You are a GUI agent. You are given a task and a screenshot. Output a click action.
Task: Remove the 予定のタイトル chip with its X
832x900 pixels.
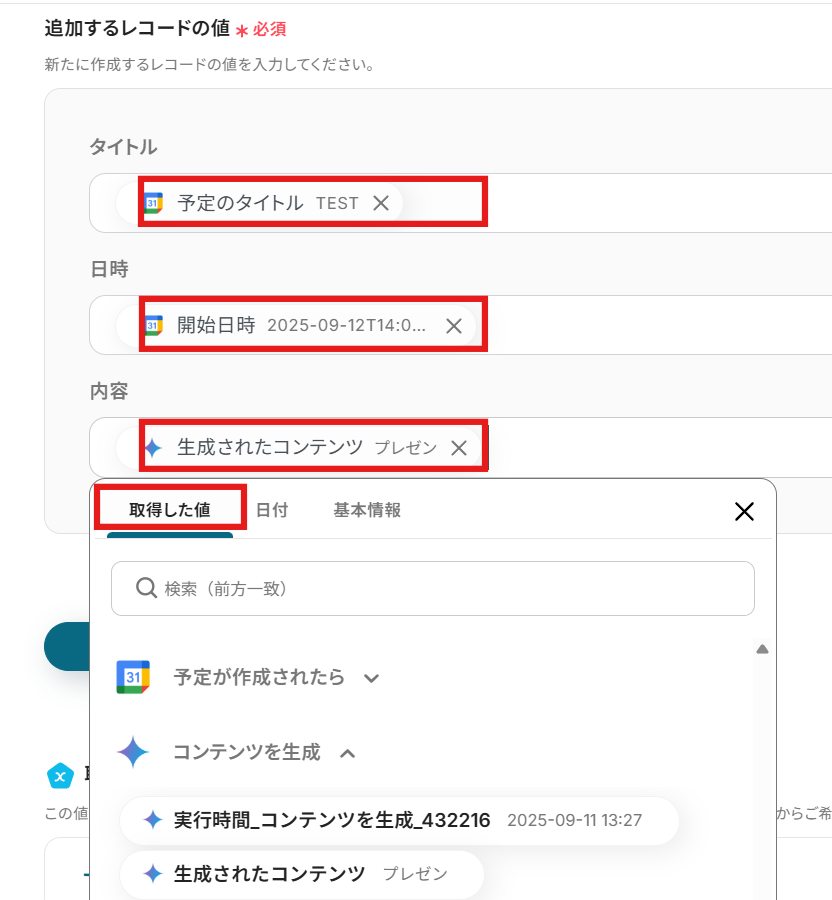(381, 203)
